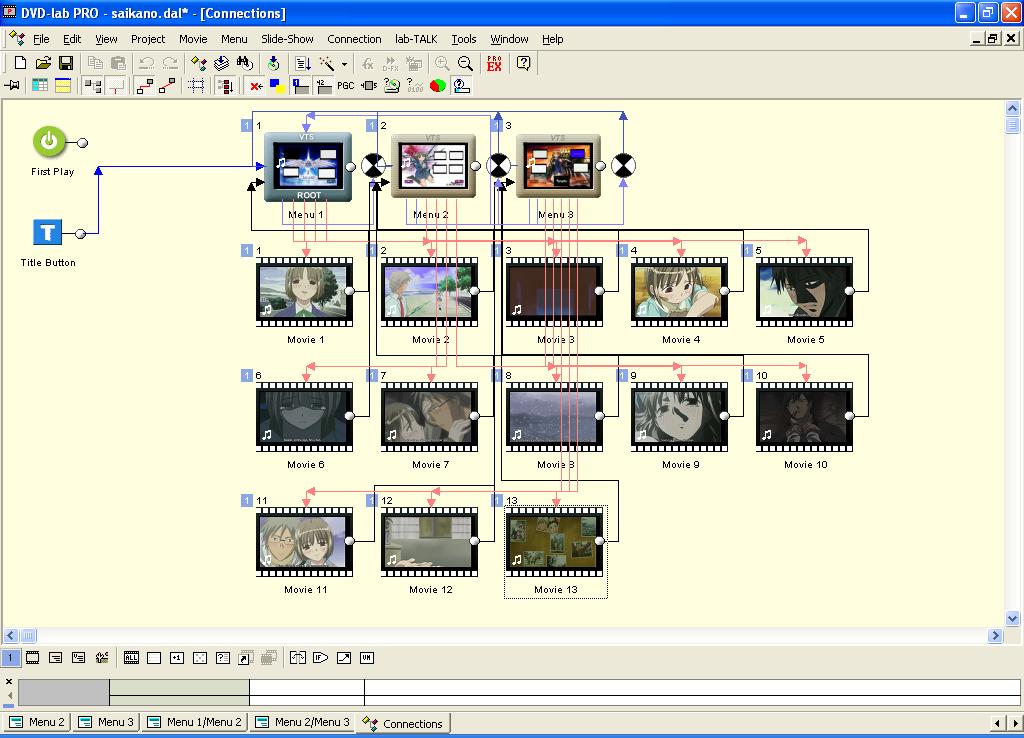The image size is (1024, 738).
Task: Click the UN icon in the bottom toolbar
Action: (x=367, y=658)
